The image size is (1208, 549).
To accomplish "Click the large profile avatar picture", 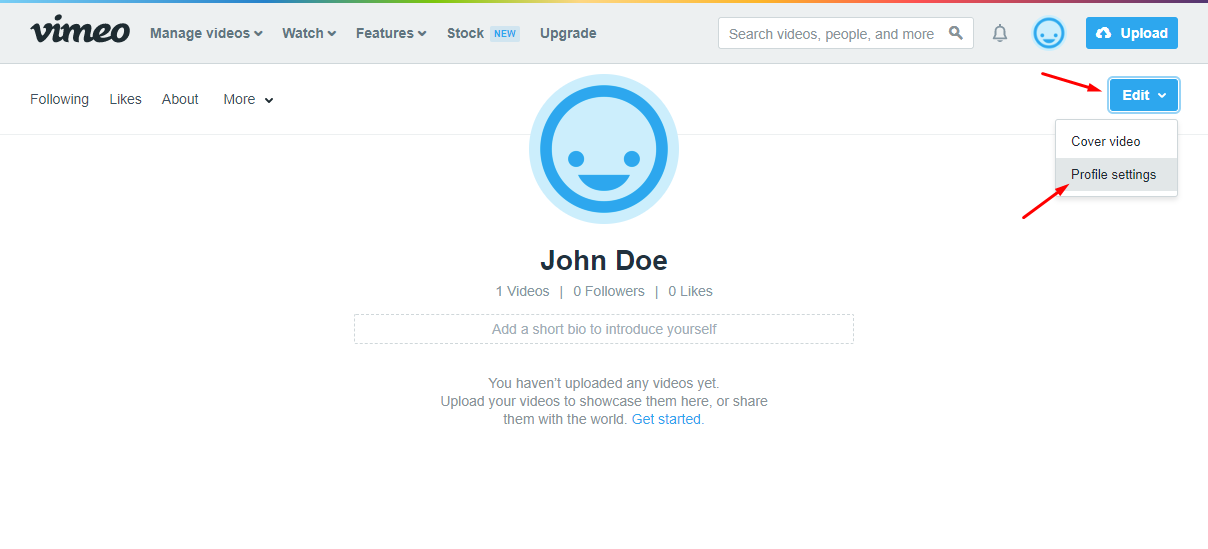I will click(604, 148).
